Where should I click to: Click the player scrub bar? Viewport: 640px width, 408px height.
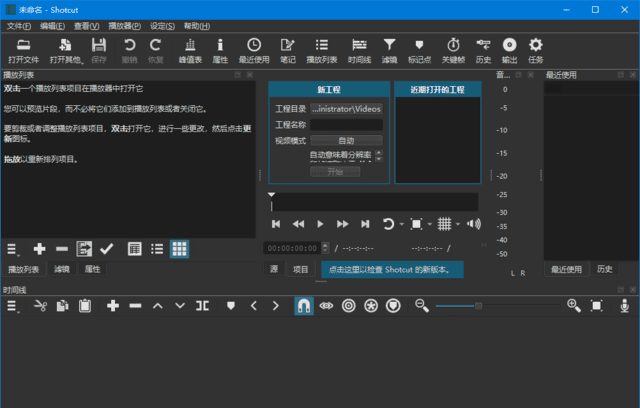click(374, 202)
